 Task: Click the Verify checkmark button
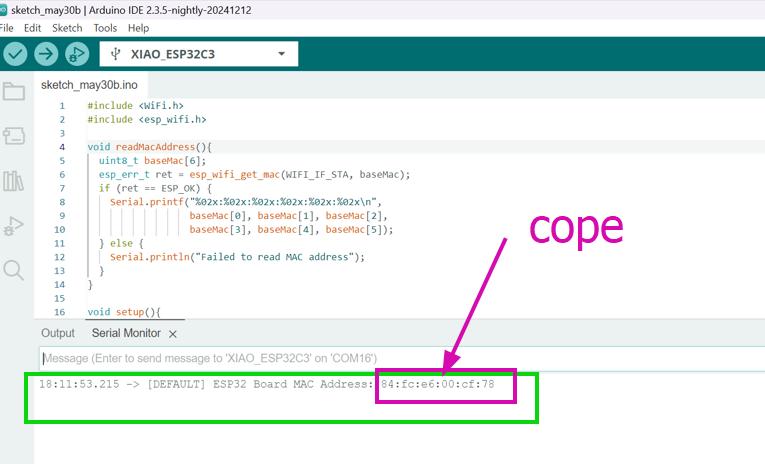15,54
